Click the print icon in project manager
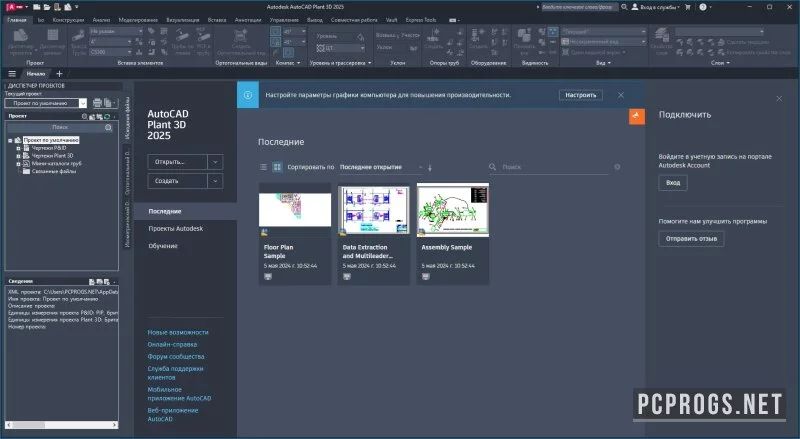 [x=97, y=103]
